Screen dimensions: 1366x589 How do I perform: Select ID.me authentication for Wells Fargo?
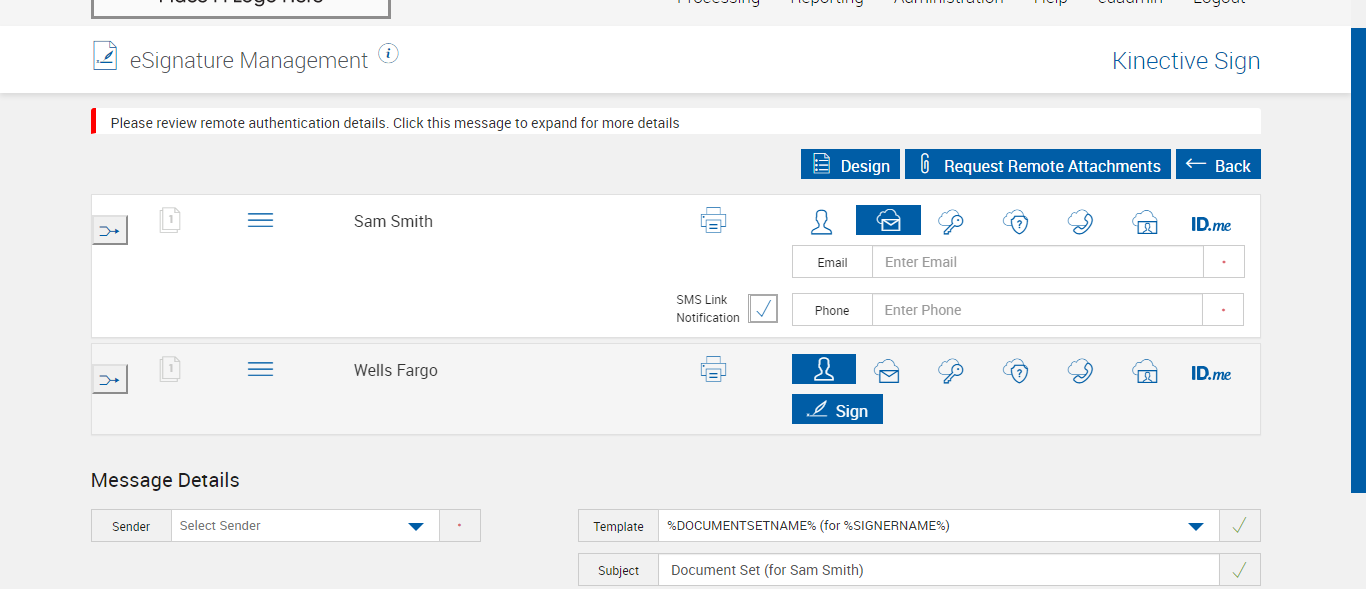(x=1211, y=373)
